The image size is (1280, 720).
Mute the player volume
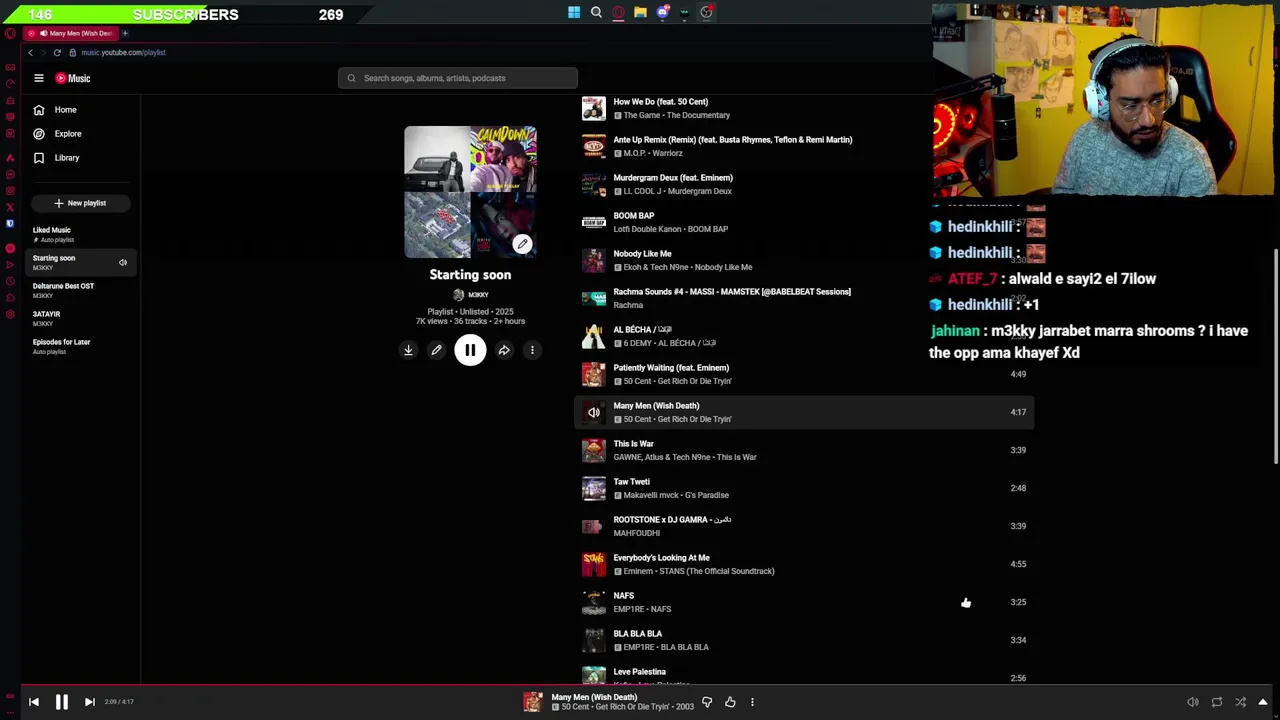(x=1192, y=702)
